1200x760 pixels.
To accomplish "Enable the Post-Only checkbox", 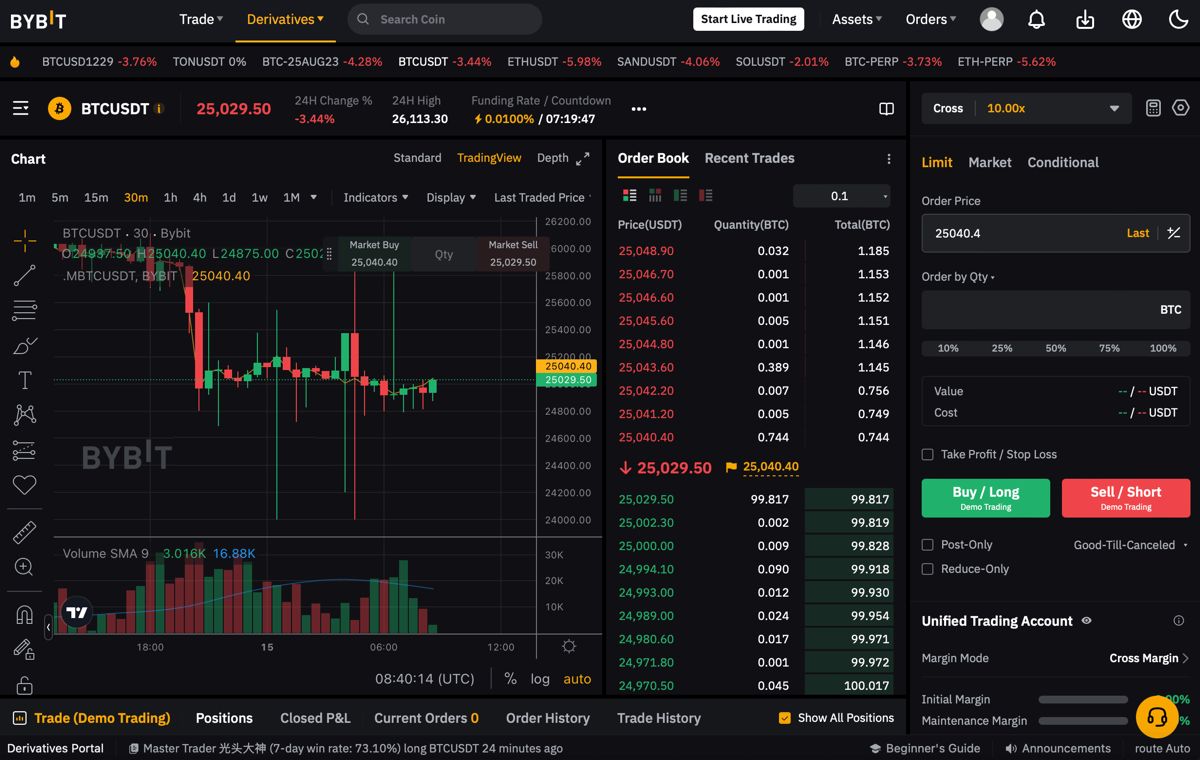I will [928, 545].
